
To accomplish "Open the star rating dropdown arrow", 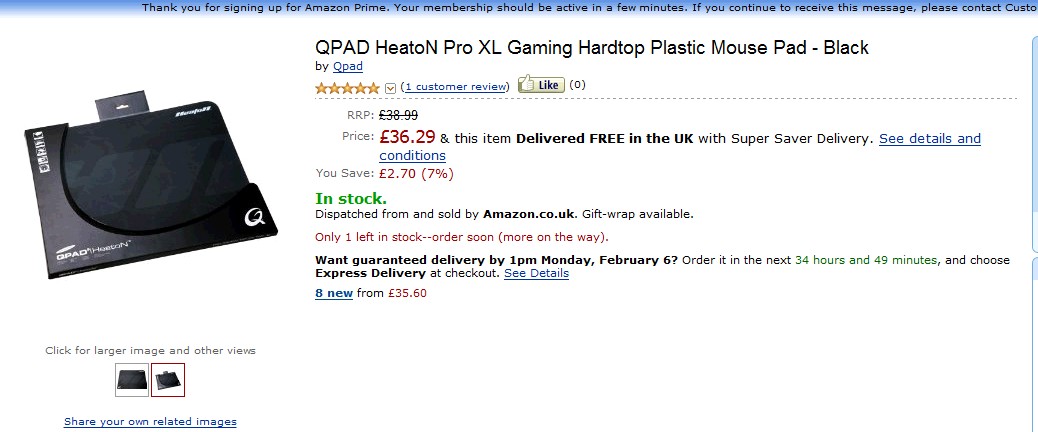I will pyautogui.click(x=390, y=87).
